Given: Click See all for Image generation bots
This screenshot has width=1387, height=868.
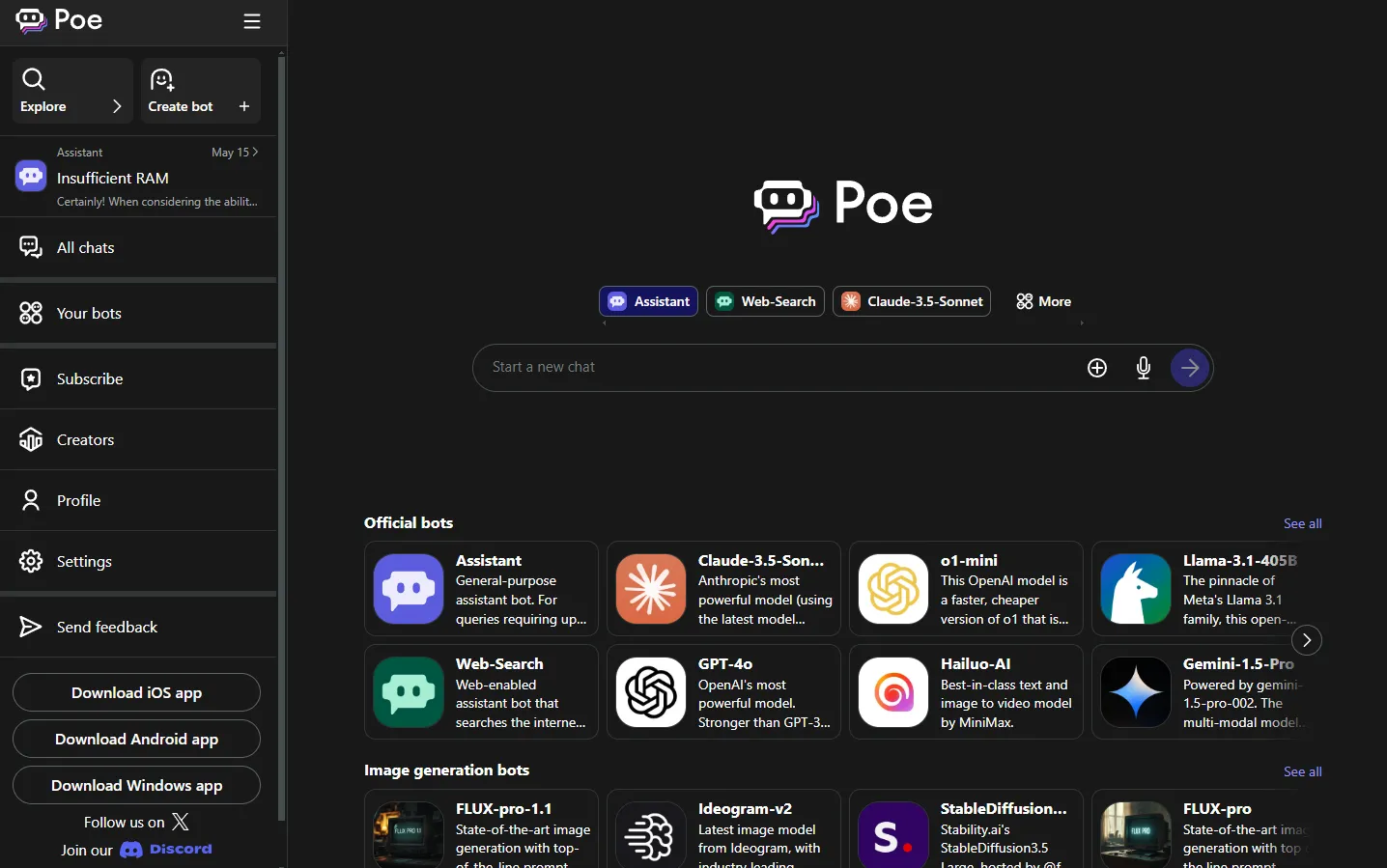Looking at the screenshot, I should click(x=1302, y=771).
